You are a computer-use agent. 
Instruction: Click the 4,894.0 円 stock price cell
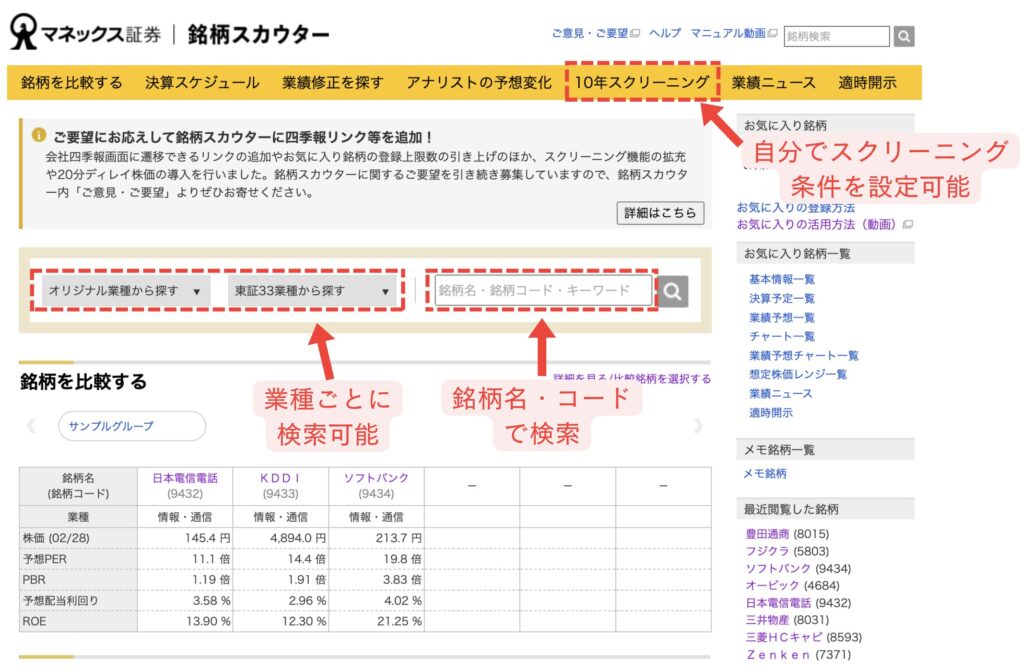(x=281, y=538)
